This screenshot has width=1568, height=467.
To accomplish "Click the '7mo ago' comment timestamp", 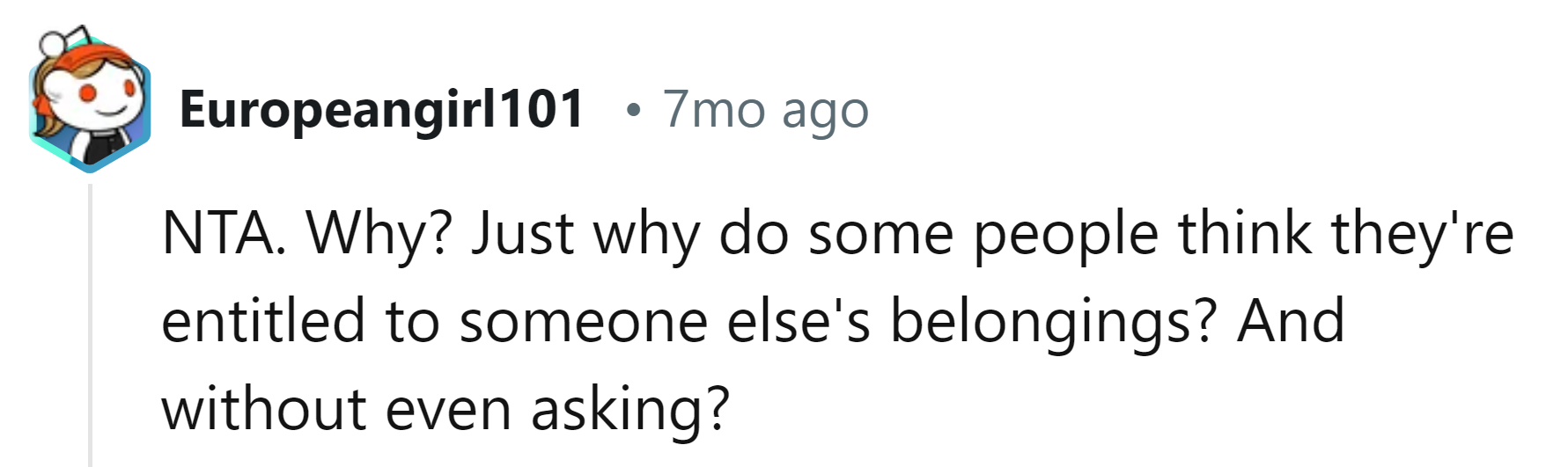I will [x=765, y=110].
